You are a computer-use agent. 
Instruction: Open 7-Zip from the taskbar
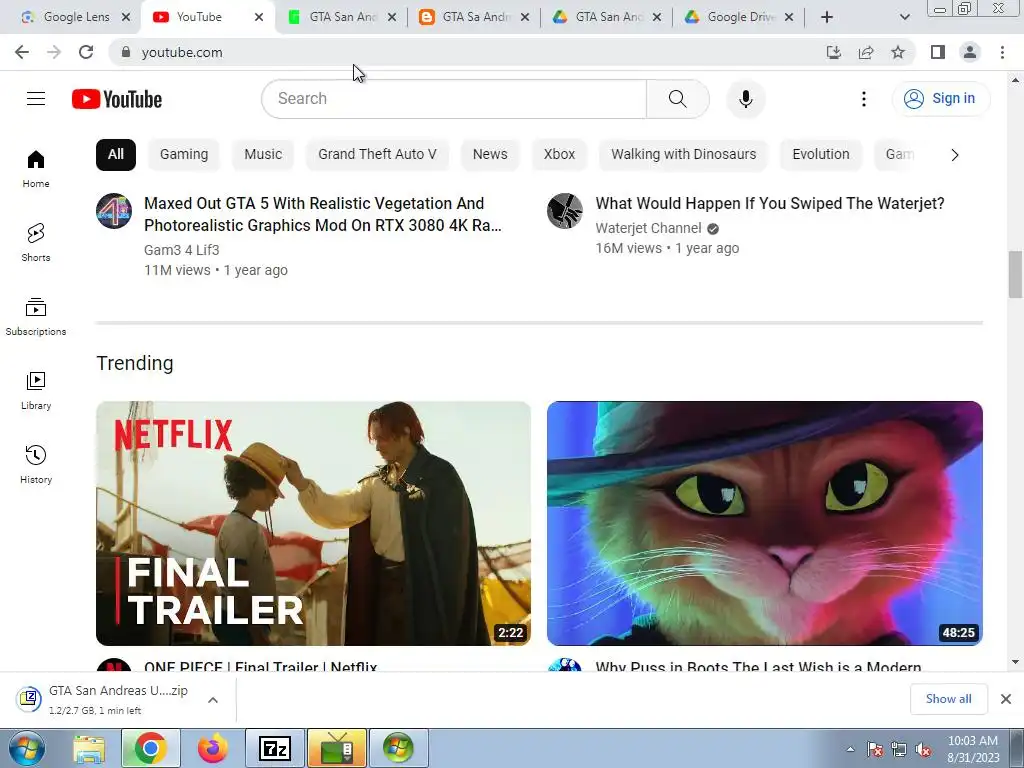(275, 748)
